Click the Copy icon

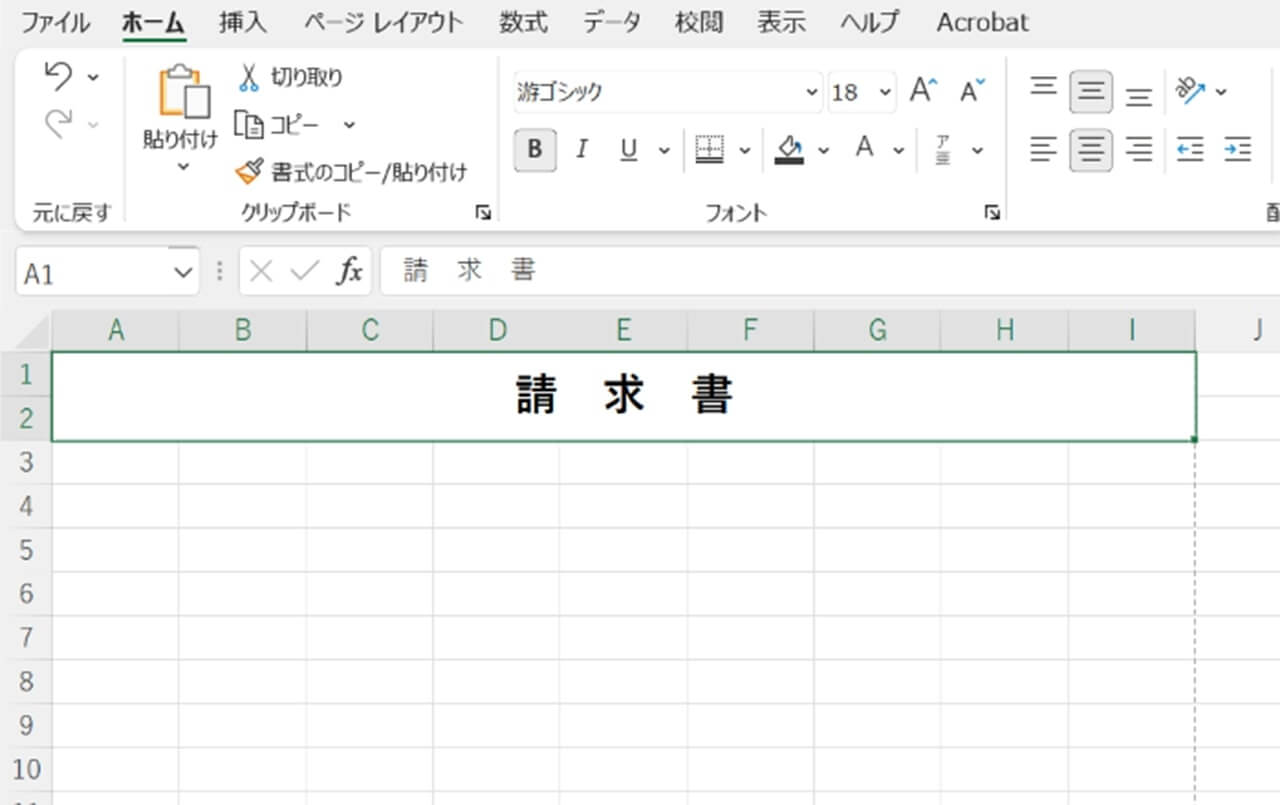tap(249, 124)
